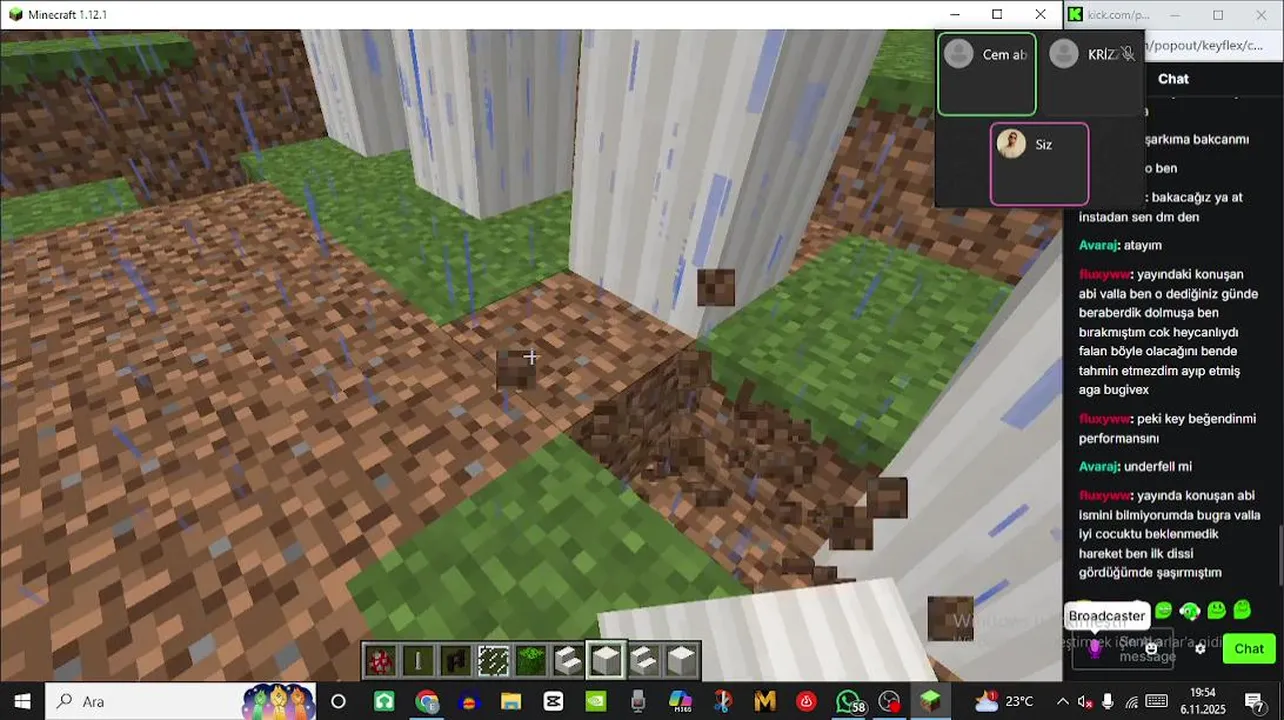Select the highlighted white block hotbar slot

(606, 661)
